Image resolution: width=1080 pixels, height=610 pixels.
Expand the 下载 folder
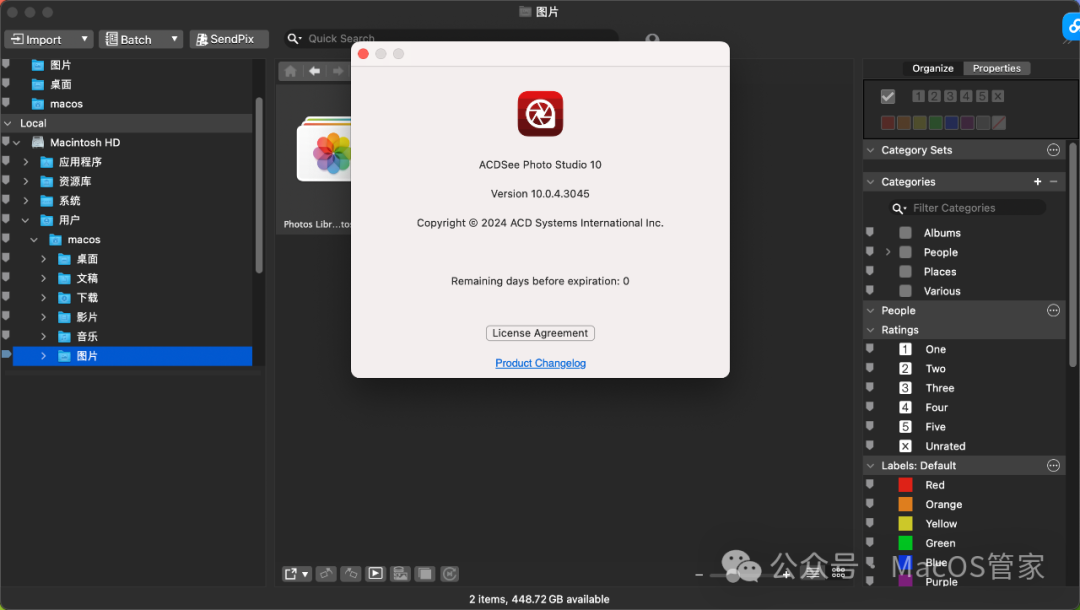(43, 297)
